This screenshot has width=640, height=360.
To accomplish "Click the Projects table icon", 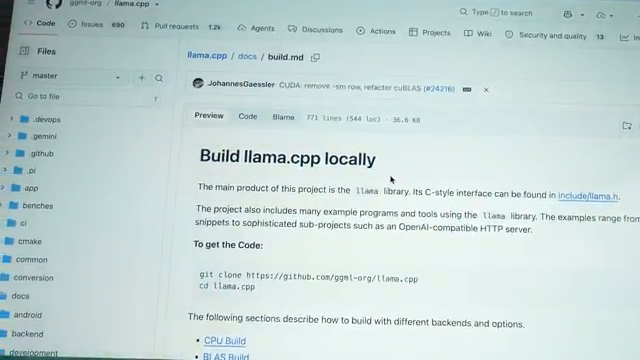I will click(413, 32).
